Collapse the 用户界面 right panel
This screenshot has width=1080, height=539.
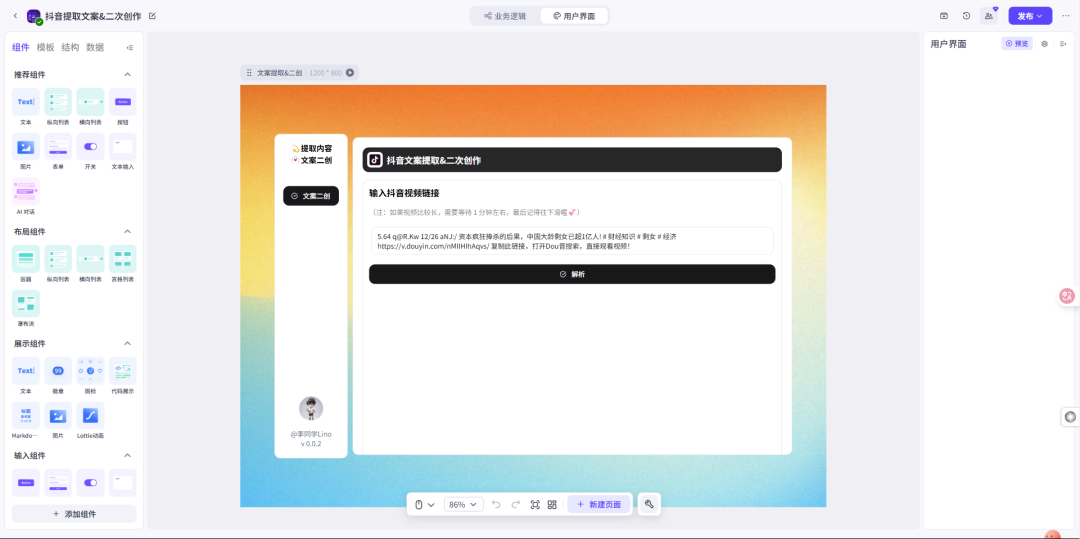pos(1063,43)
